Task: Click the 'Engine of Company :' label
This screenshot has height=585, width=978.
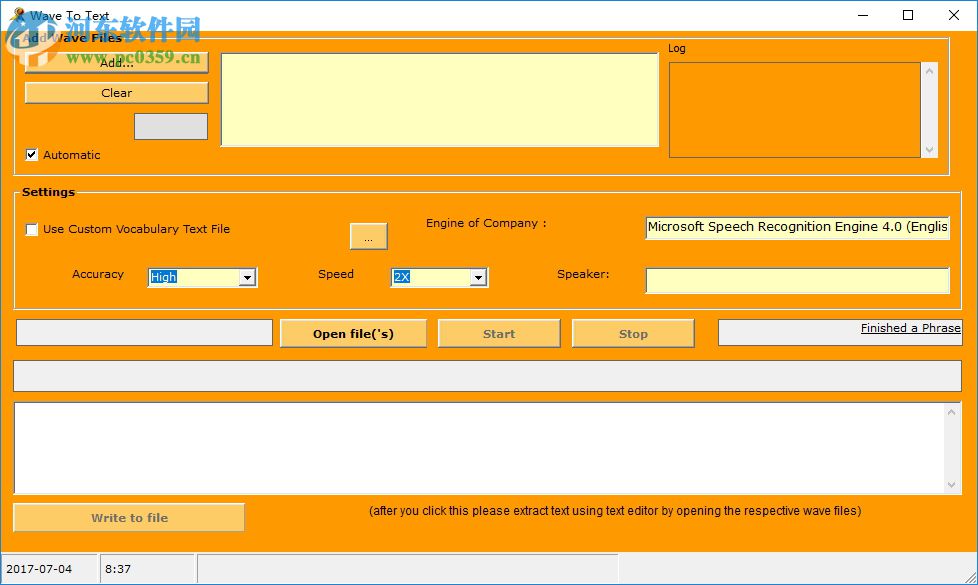Action: coord(486,223)
